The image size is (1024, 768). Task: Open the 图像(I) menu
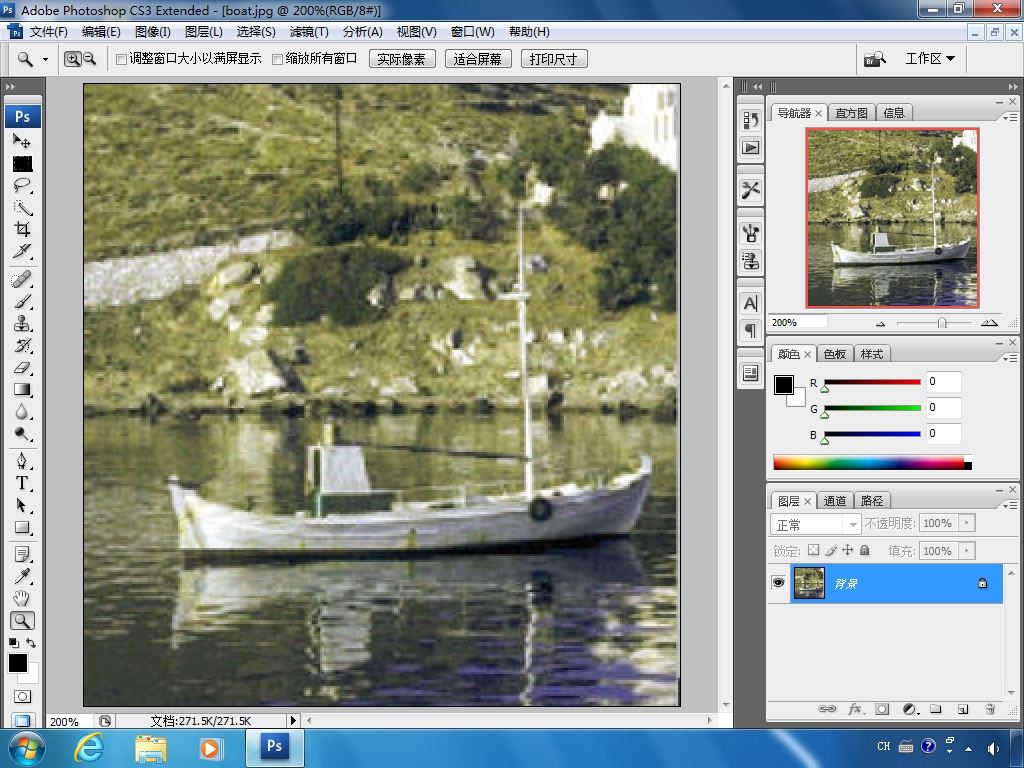tap(153, 32)
